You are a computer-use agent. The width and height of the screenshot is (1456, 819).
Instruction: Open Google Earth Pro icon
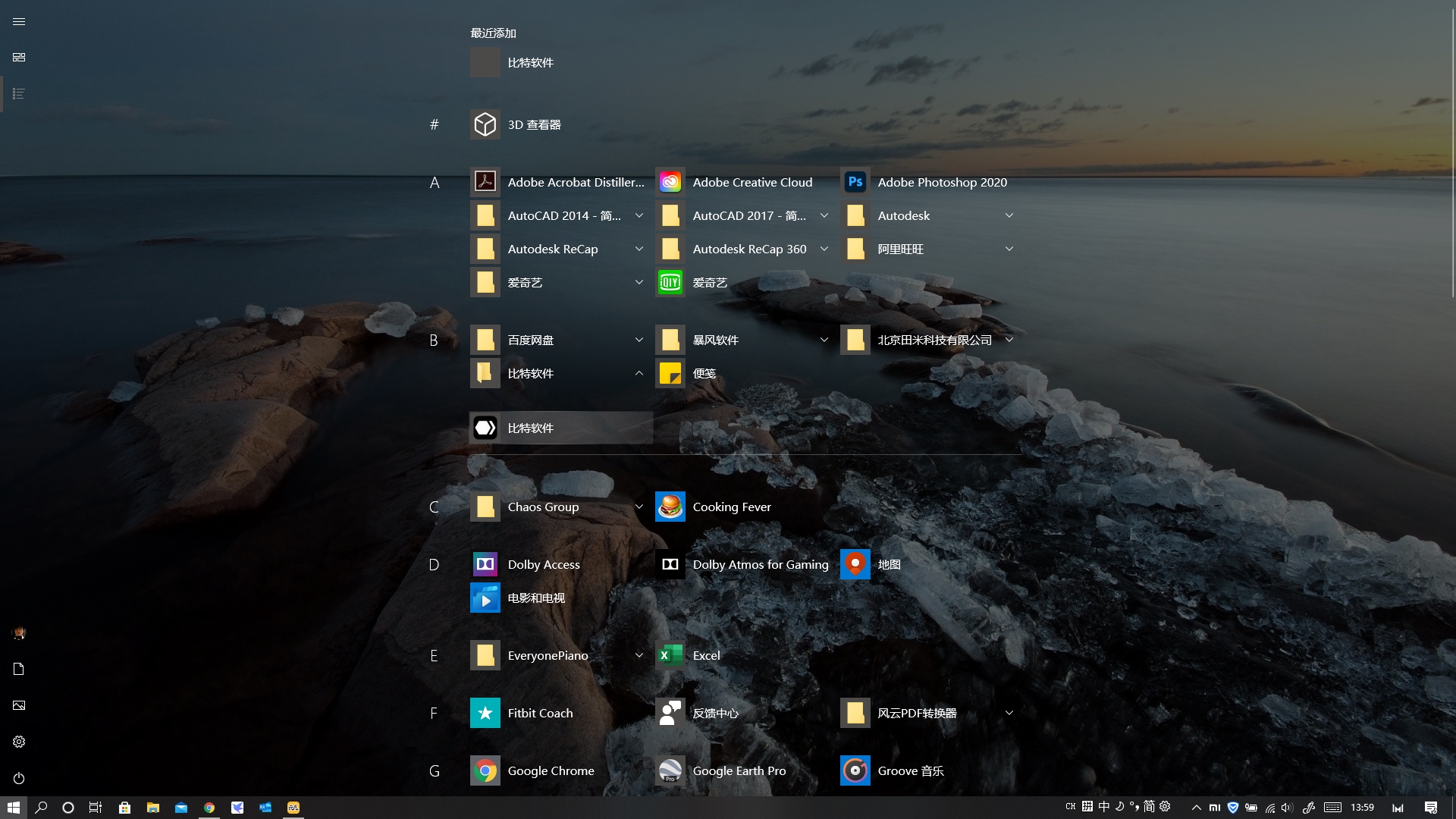[670, 770]
